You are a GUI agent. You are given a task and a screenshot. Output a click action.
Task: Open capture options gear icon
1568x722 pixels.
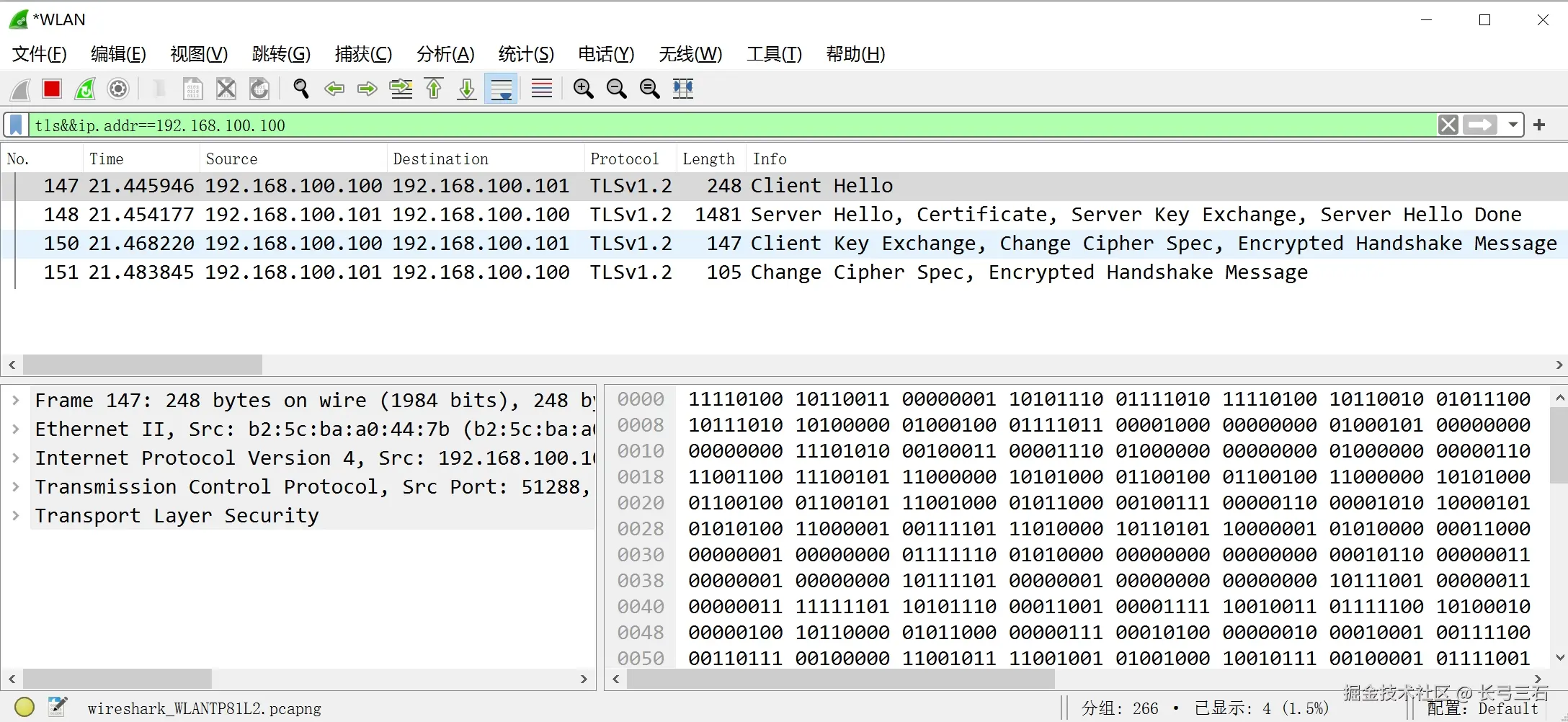[x=118, y=89]
